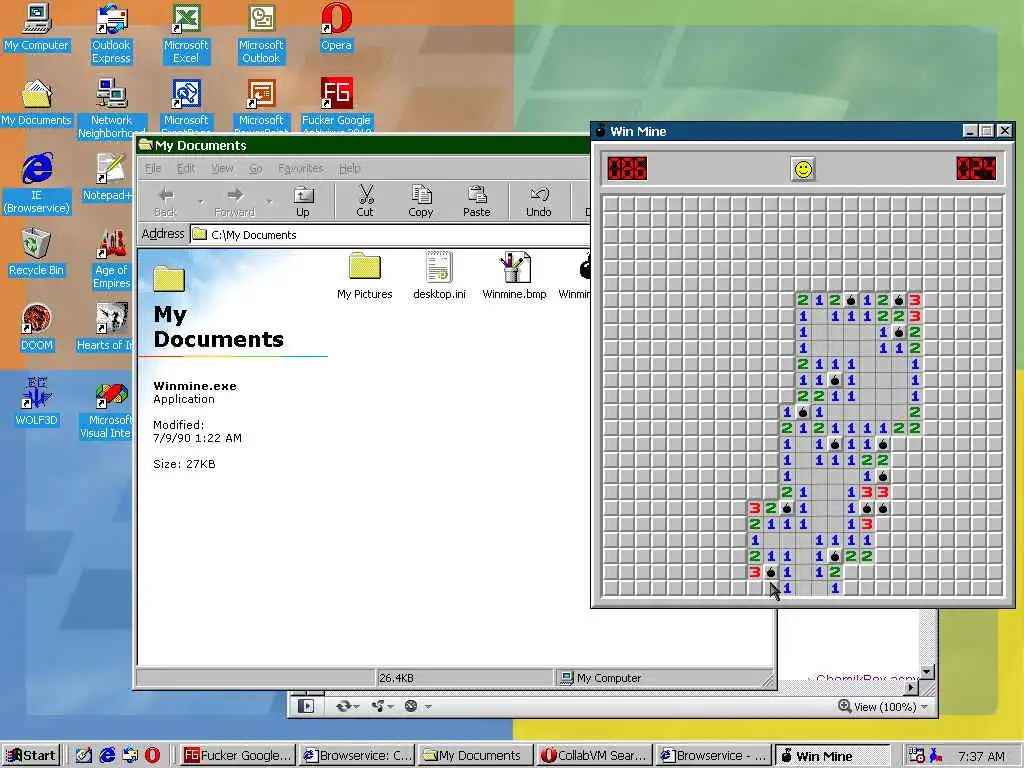Open View menu in My Documents

[222, 168]
